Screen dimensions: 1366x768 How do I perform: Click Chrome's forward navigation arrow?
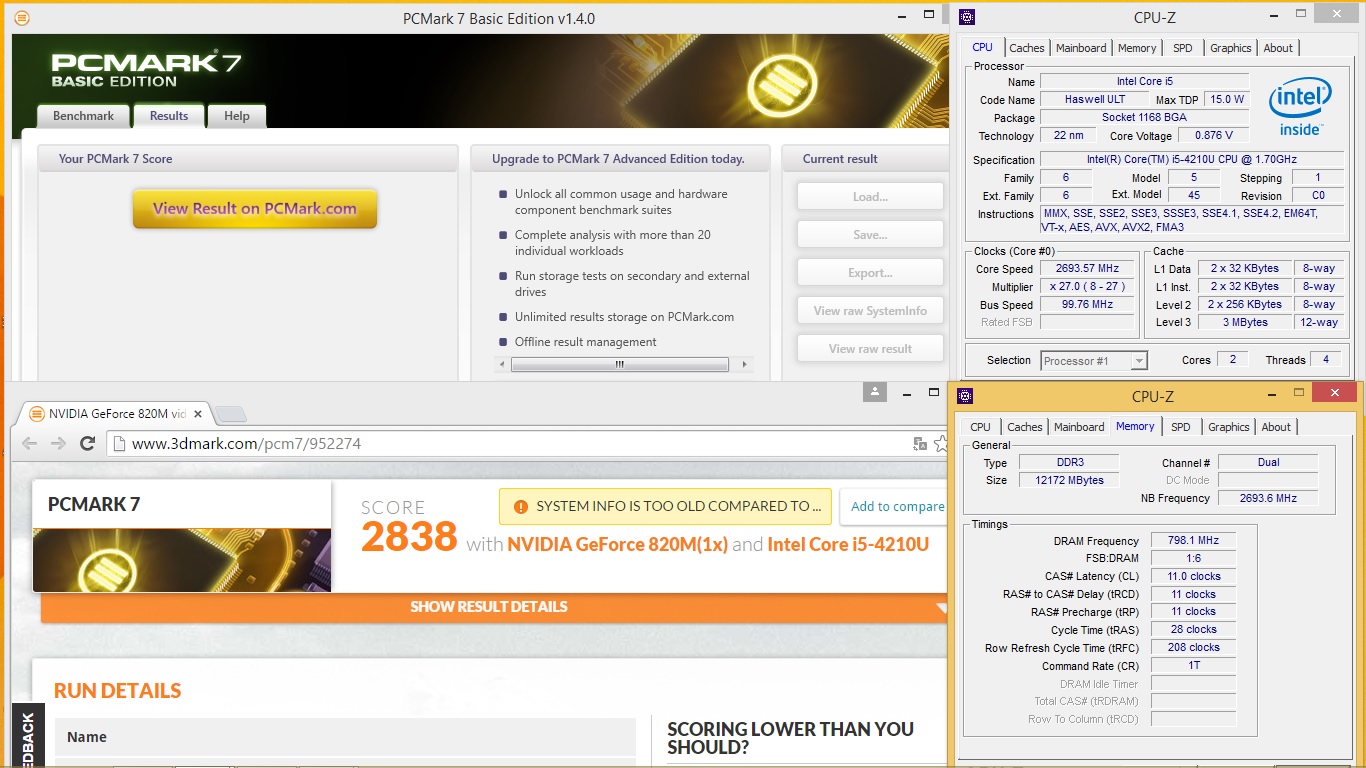pos(58,443)
